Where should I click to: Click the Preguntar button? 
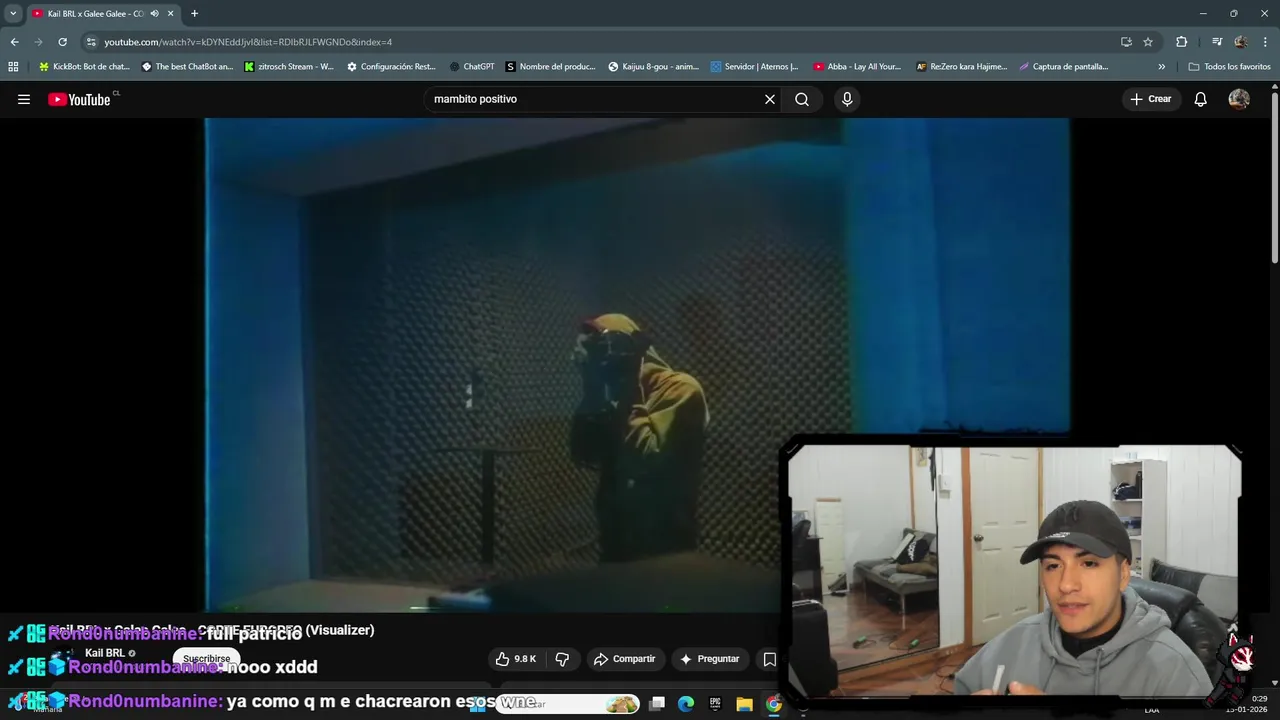click(710, 659)
